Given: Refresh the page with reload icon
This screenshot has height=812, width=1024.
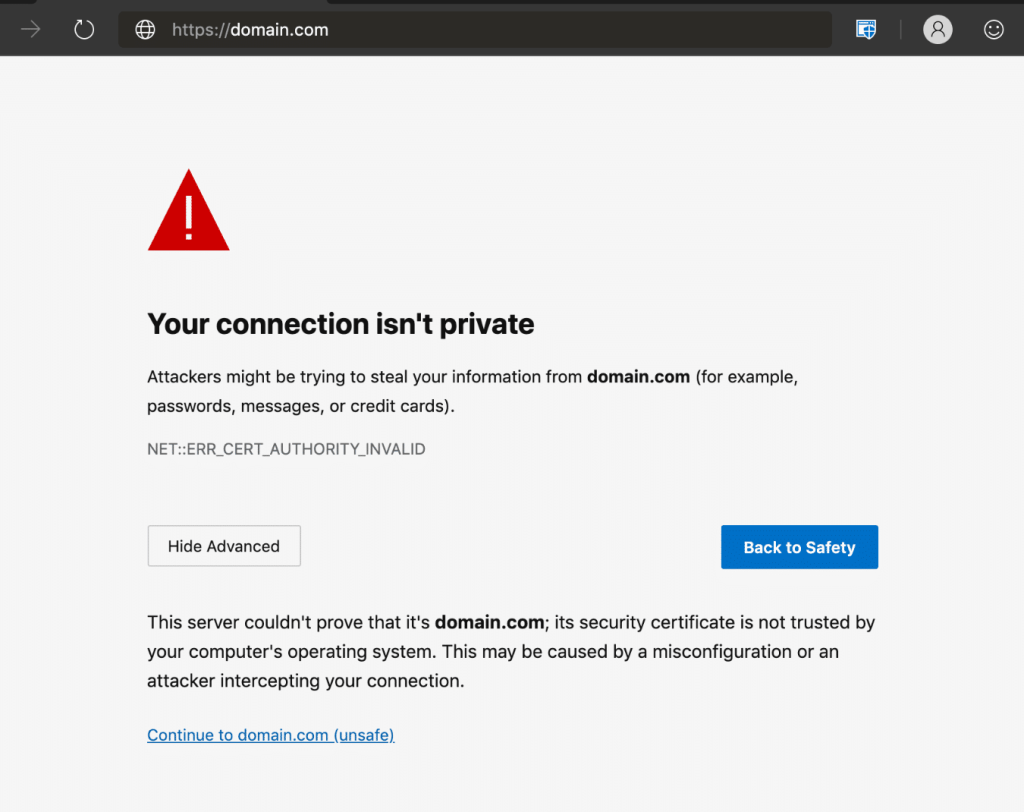Looking at the screenshot, I should tap(84, 30).
